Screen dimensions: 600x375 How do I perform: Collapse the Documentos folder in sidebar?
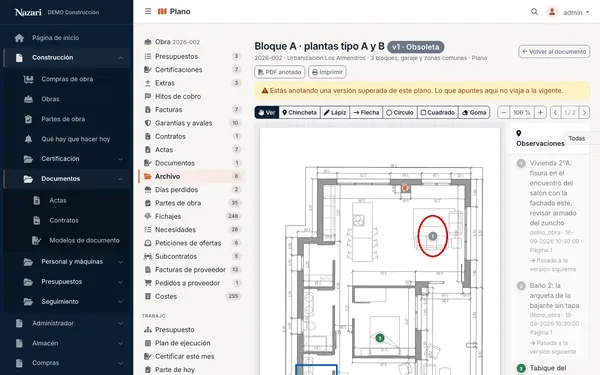67,179
